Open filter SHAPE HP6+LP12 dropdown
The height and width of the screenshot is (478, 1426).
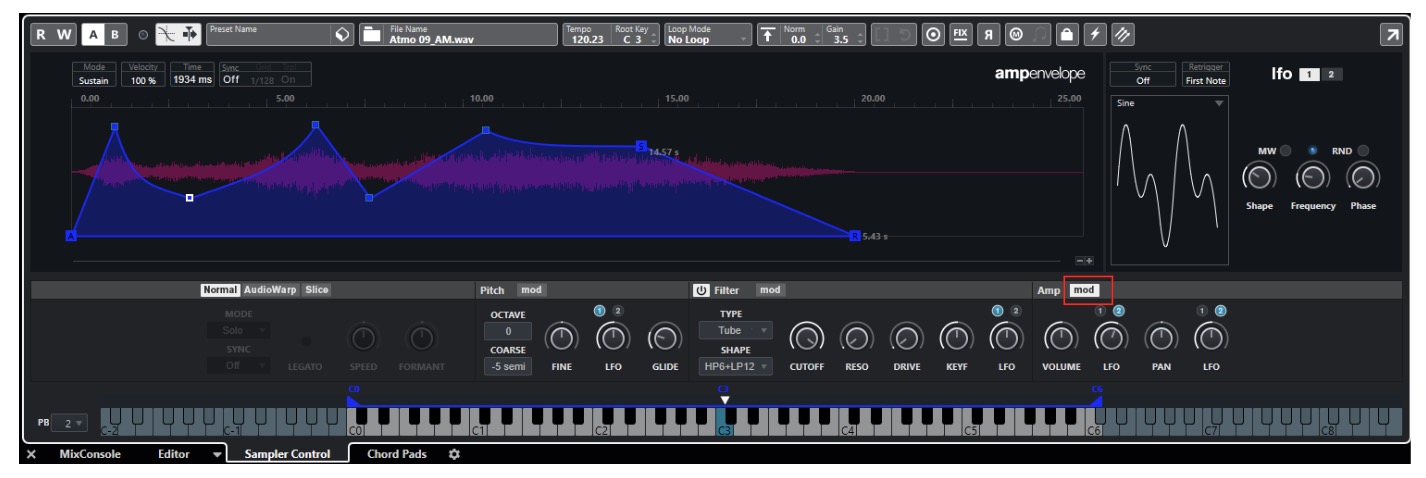click(x=734, y=367)
